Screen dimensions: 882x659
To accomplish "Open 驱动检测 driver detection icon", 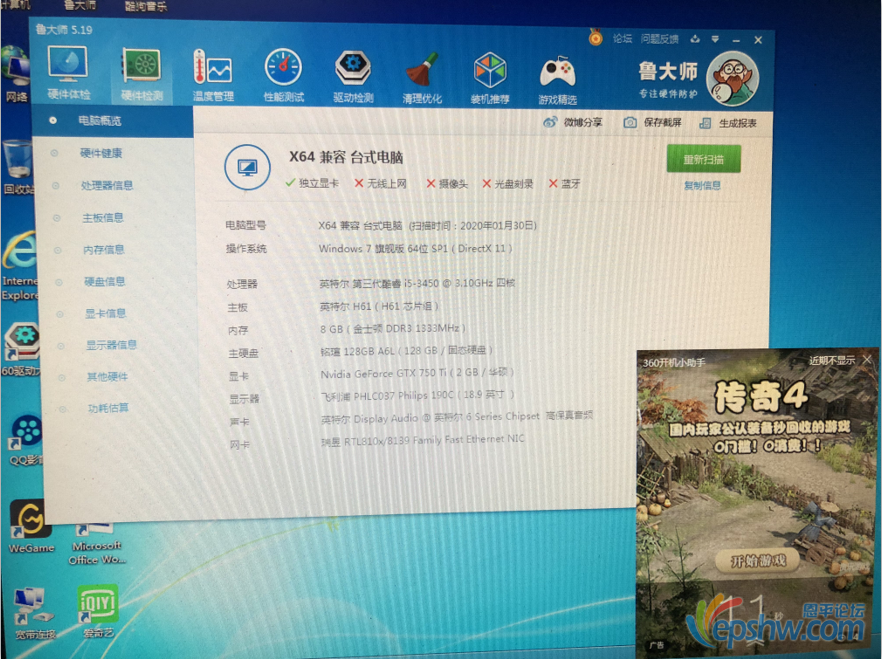I will [x=353, y=77].
